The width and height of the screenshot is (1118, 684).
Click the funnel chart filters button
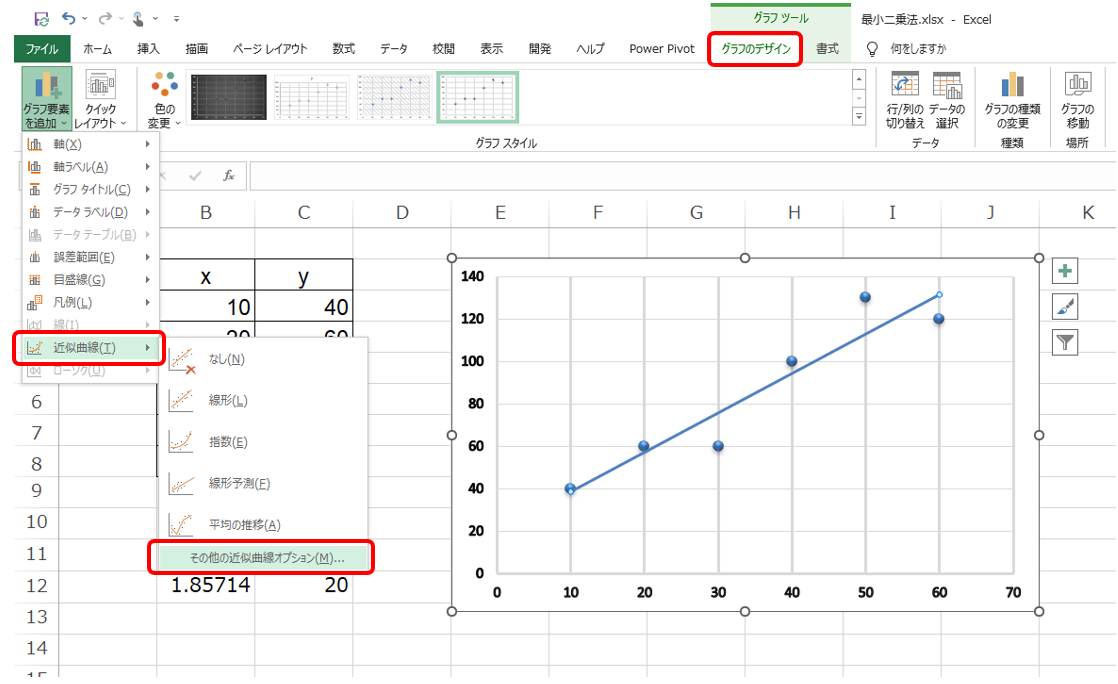pyautogui.click(x=1065, y=342)
